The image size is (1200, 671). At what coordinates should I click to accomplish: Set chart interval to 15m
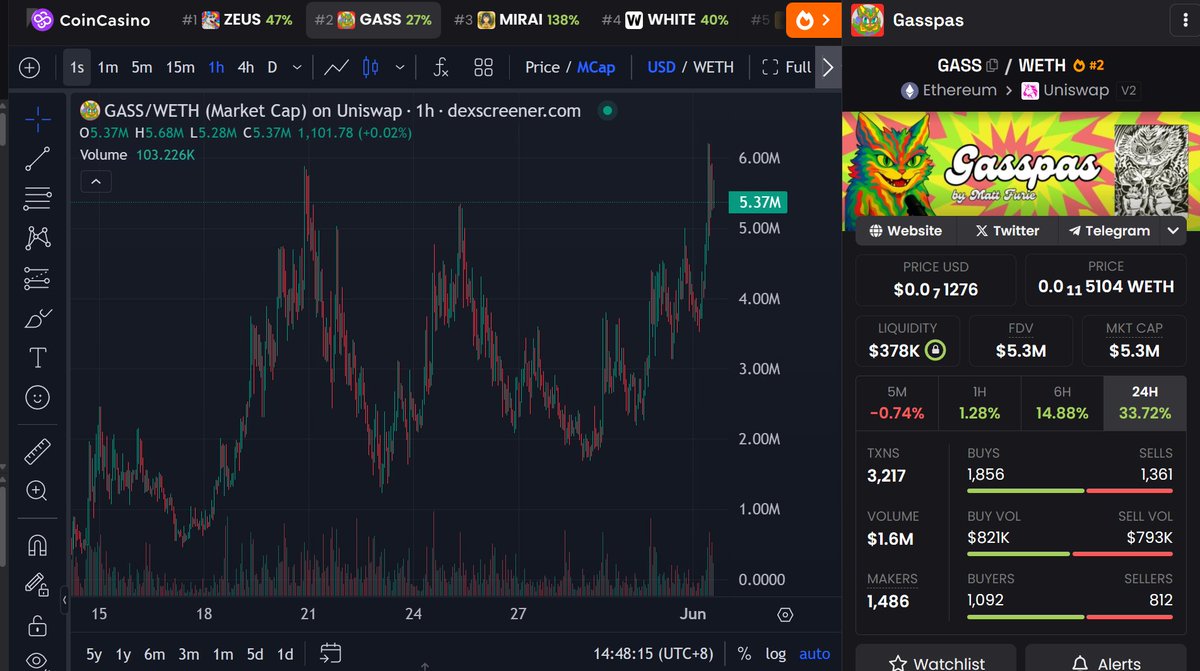180,68
